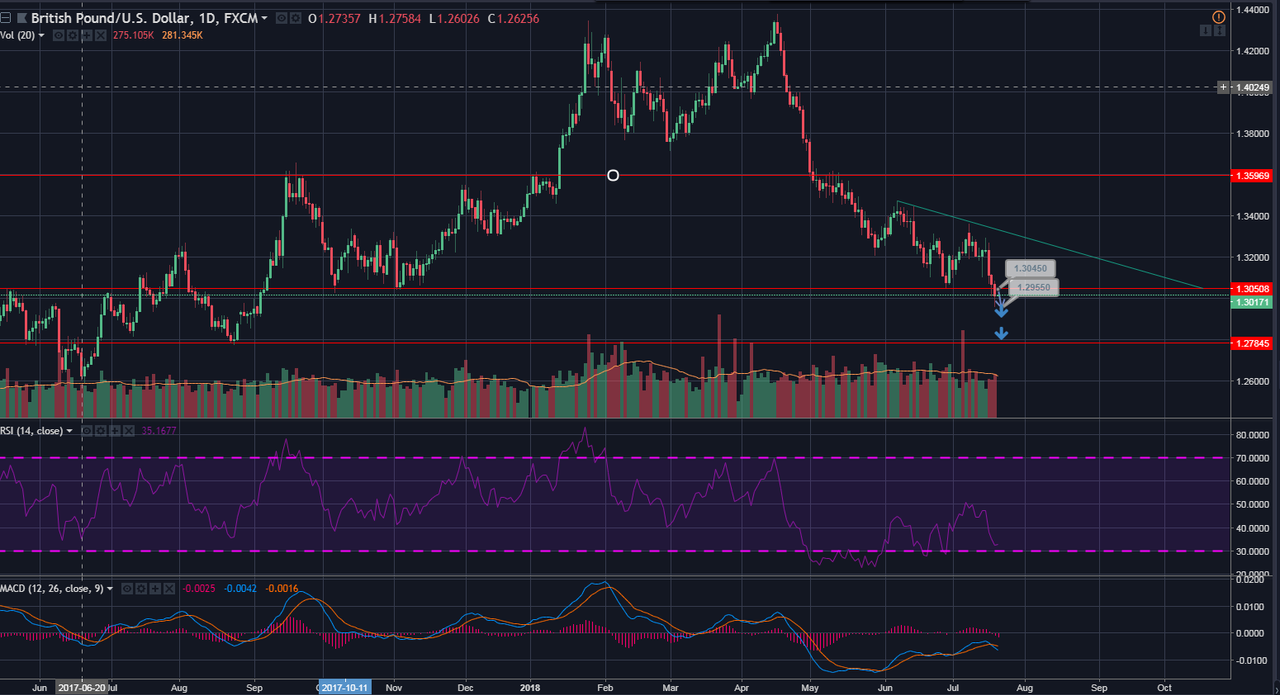Select the 1.35969 red price label

pyautogui.click(x=1252, y=175)
